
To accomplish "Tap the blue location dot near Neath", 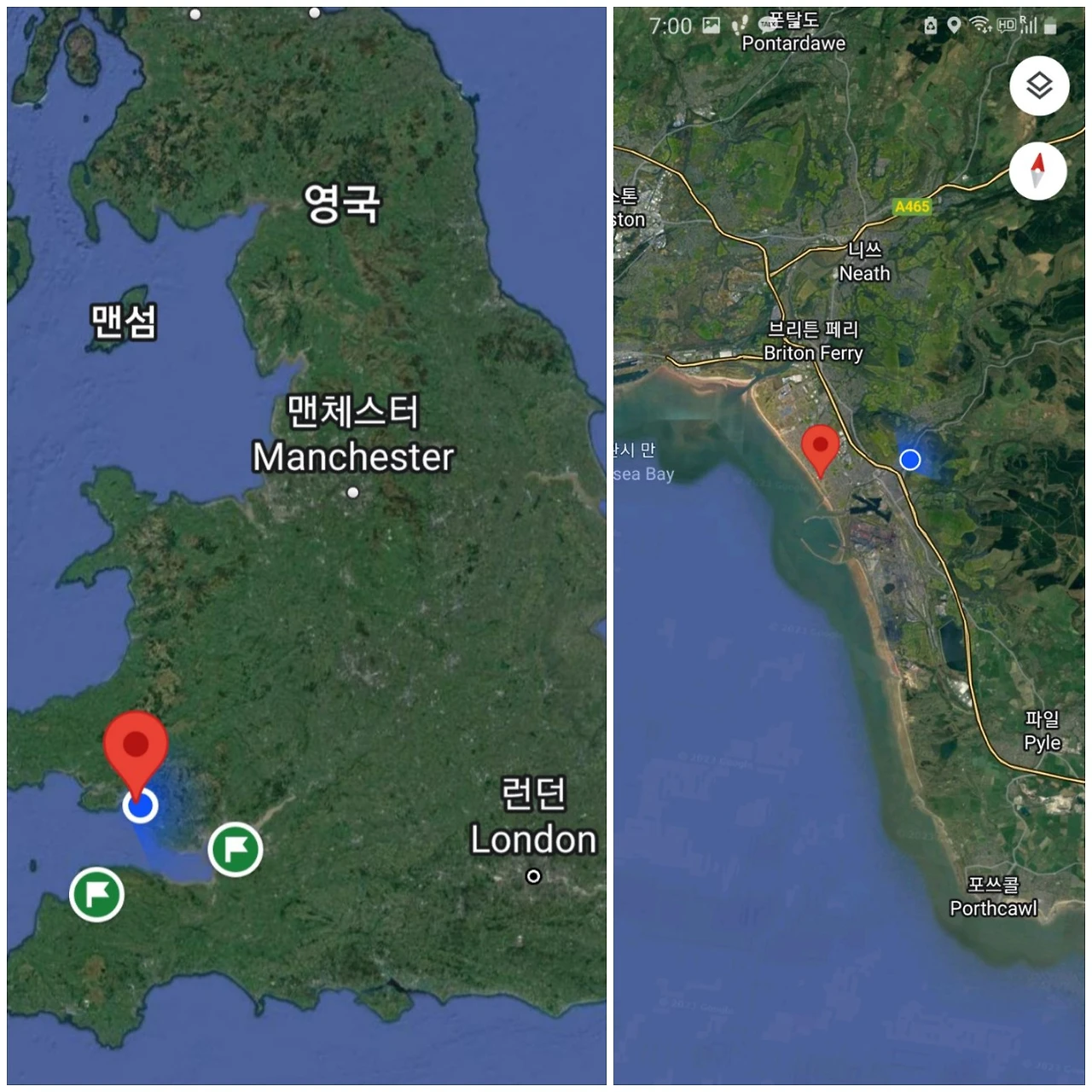I will [910, 460].
